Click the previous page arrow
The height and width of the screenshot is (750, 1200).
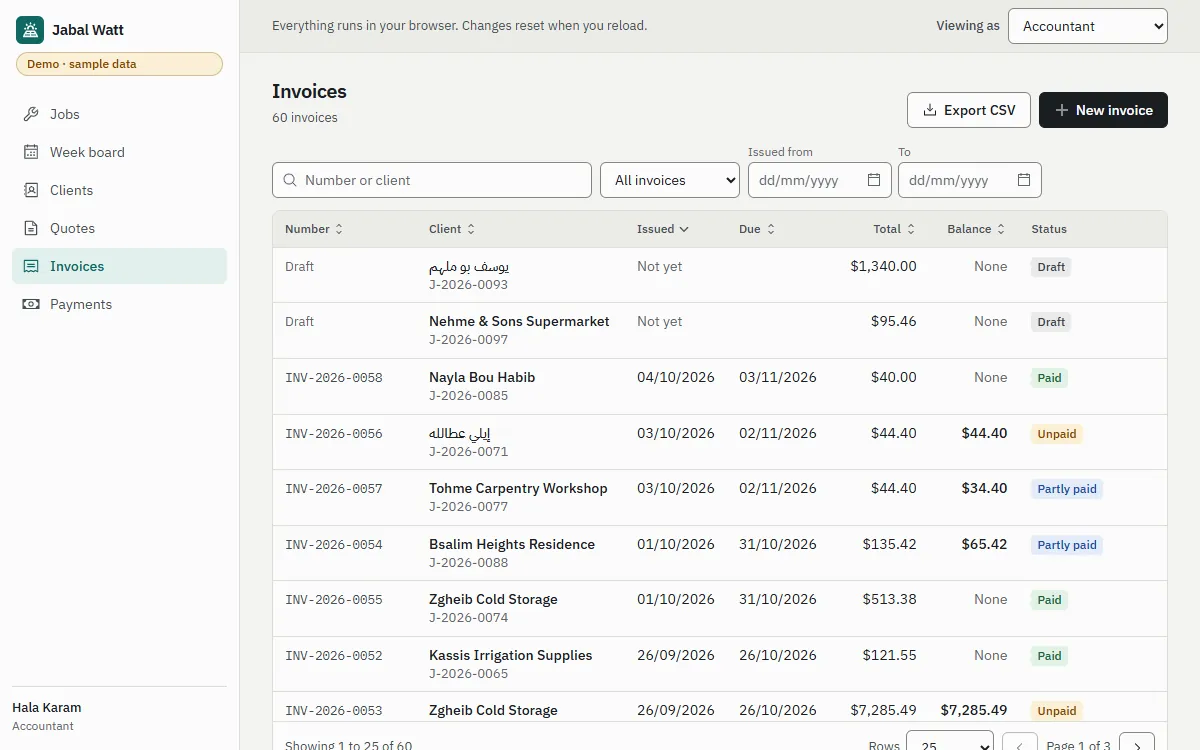point(1019,742)
